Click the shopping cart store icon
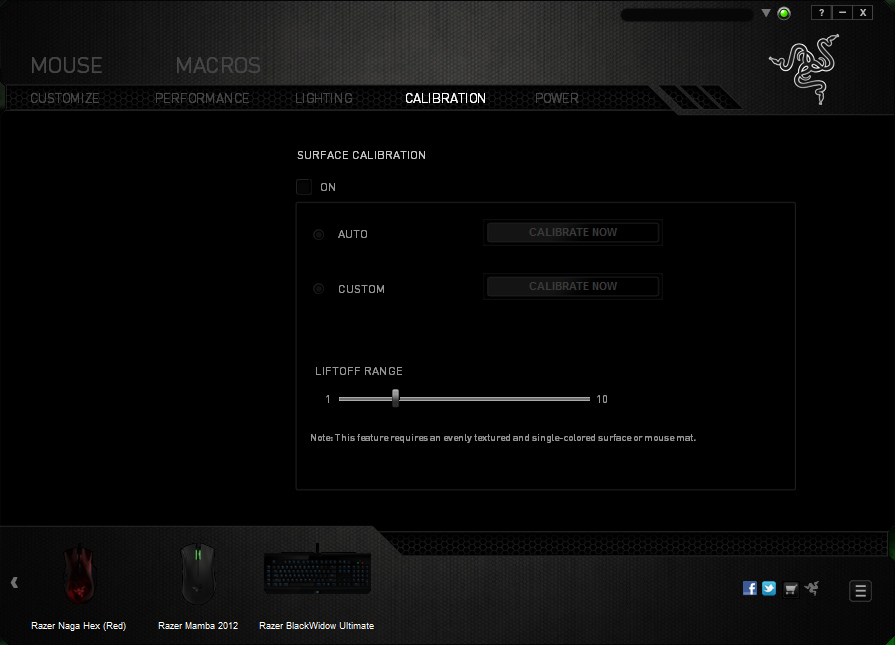 [791, 588]
